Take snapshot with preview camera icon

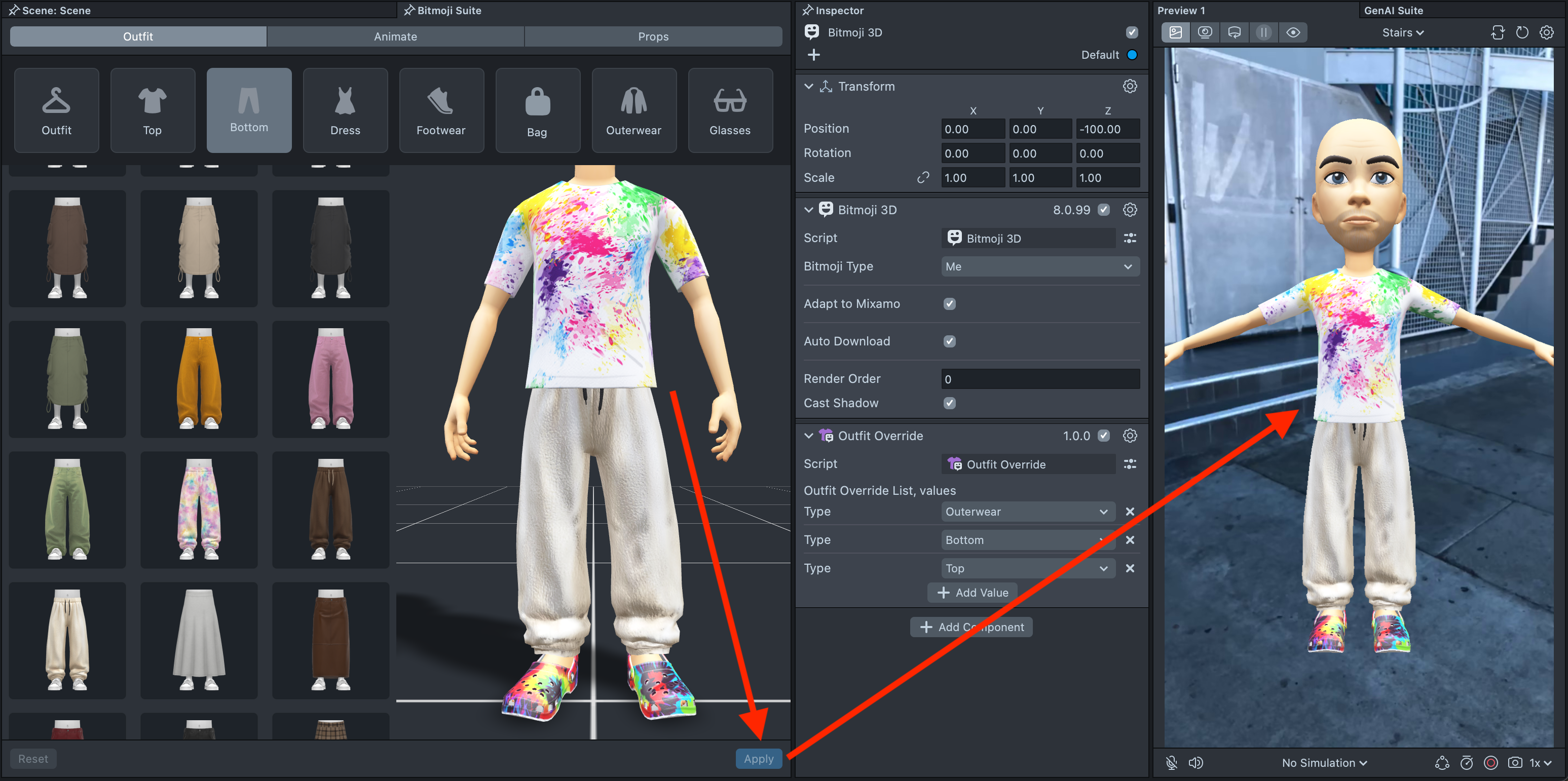click(1514, 762)
